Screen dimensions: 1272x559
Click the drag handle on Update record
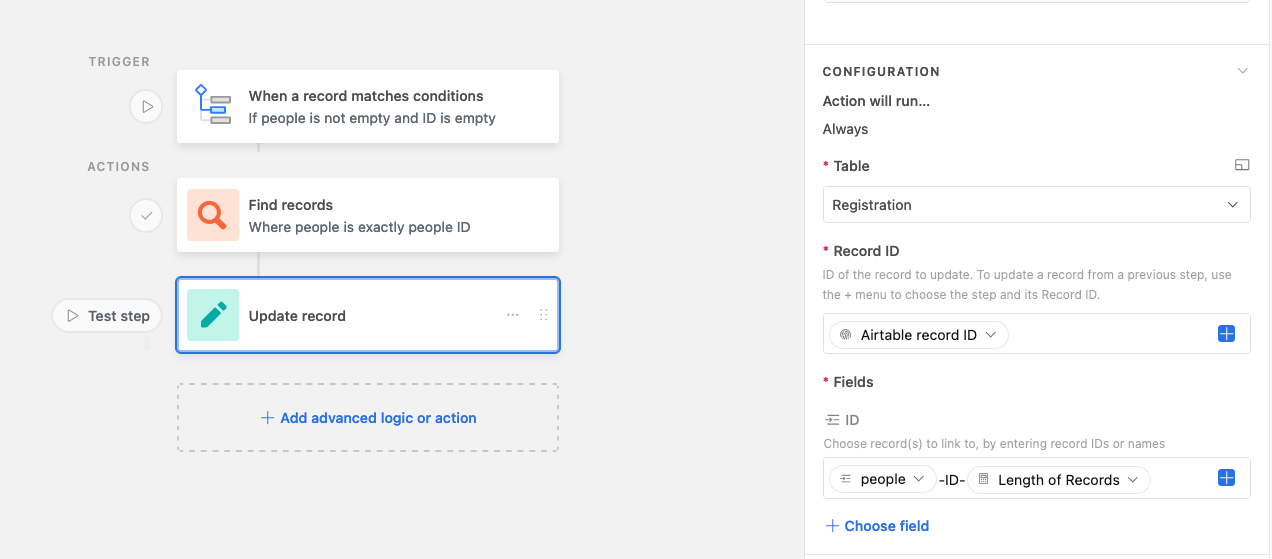pos(544,315)
